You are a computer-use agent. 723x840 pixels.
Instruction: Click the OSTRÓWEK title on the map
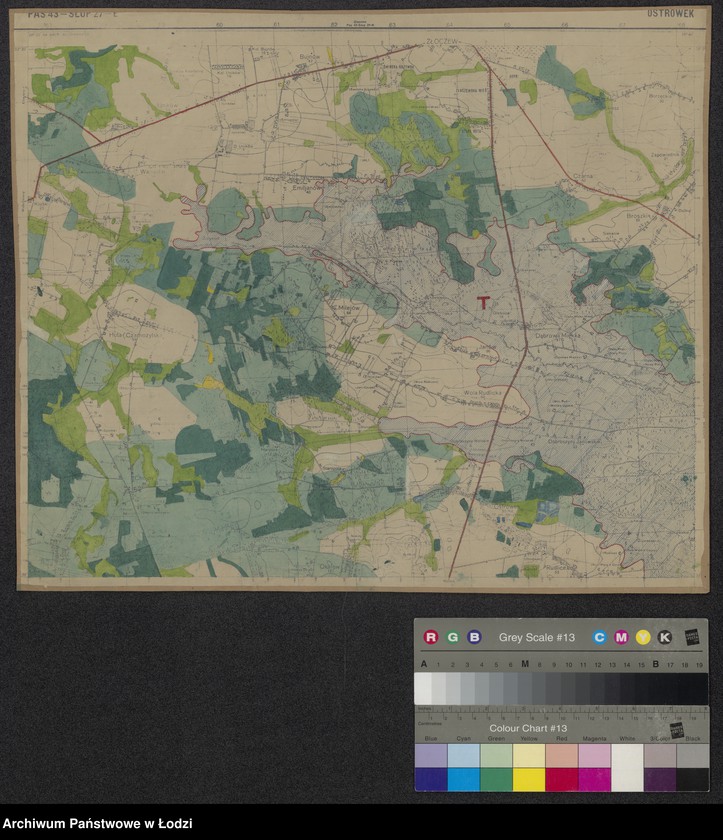[669, 15]
